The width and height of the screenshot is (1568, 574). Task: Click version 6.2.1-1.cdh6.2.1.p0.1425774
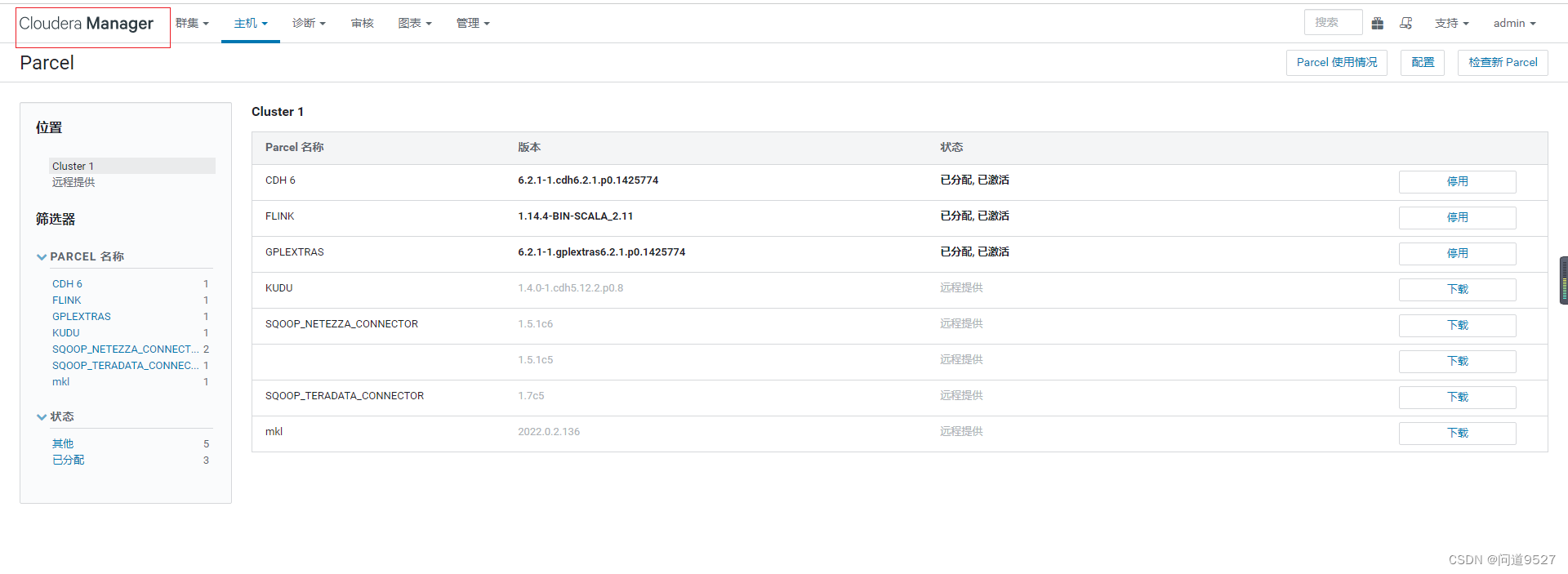(x=588, y=180)
